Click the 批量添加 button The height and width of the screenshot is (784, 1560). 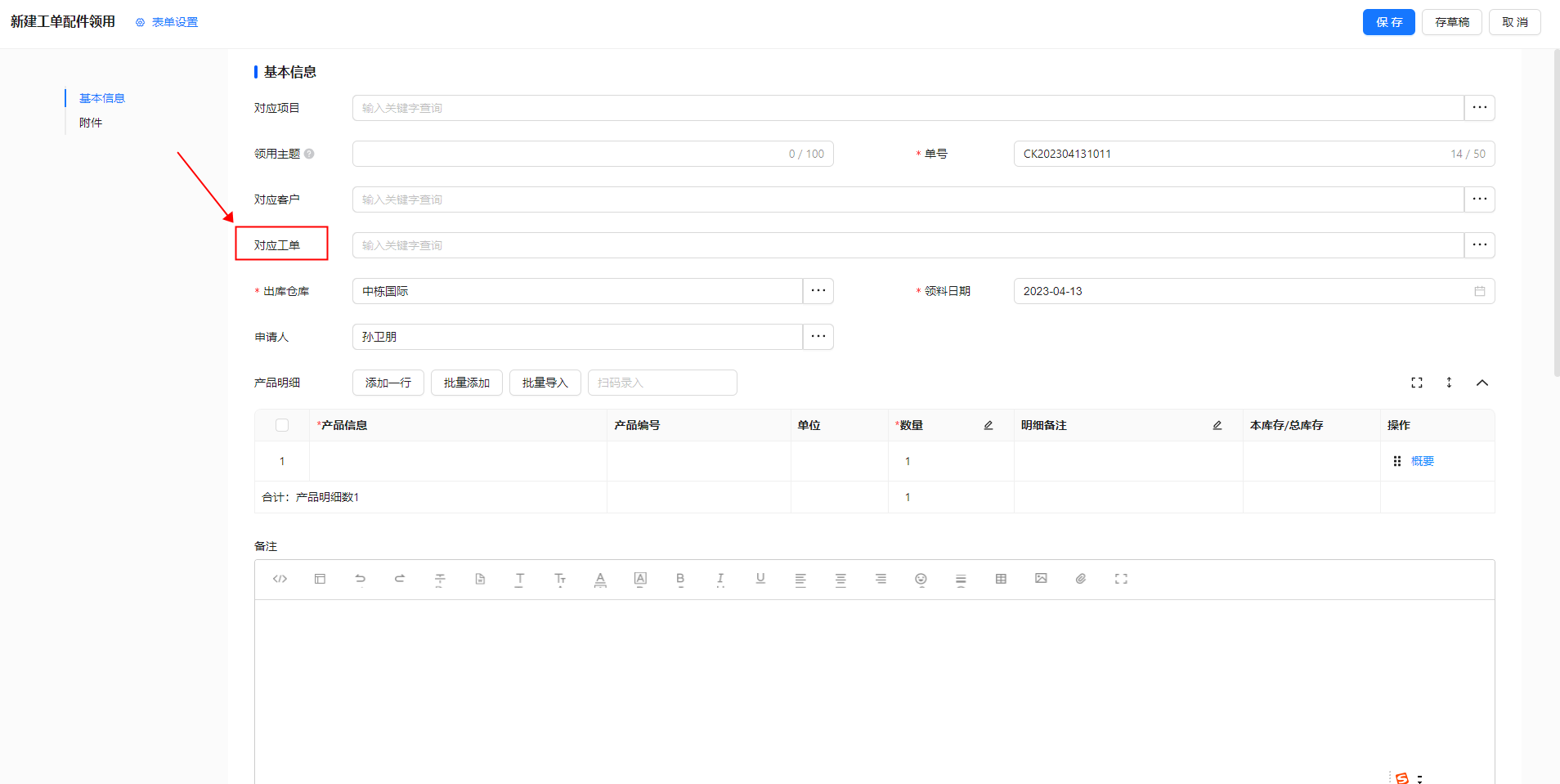click(467, 383)
